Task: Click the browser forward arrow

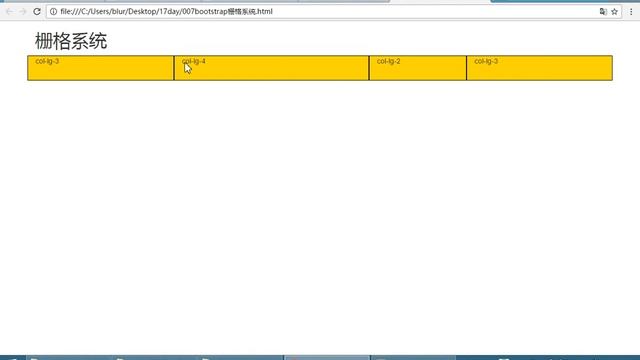Action: (x=23, y=11)
